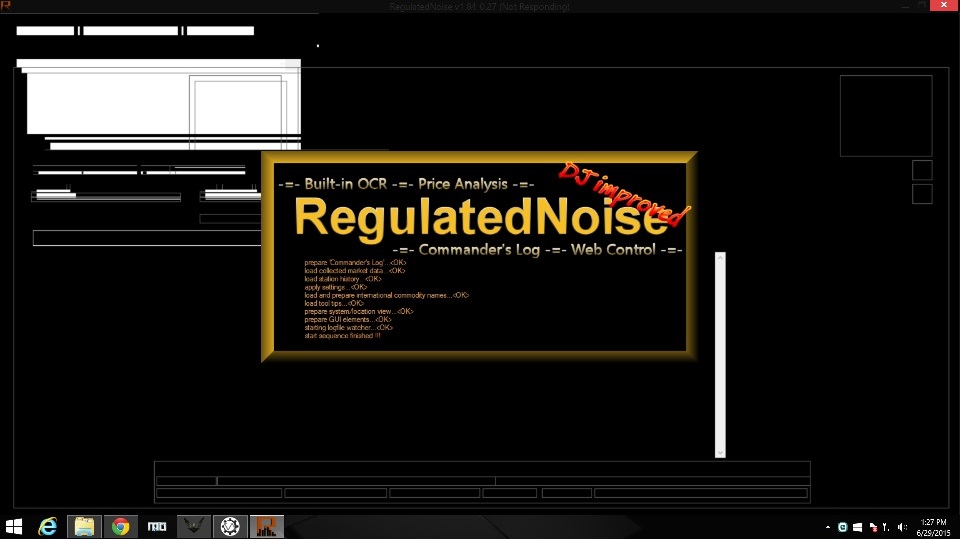Open the network signal tray icon

[886, 527]
